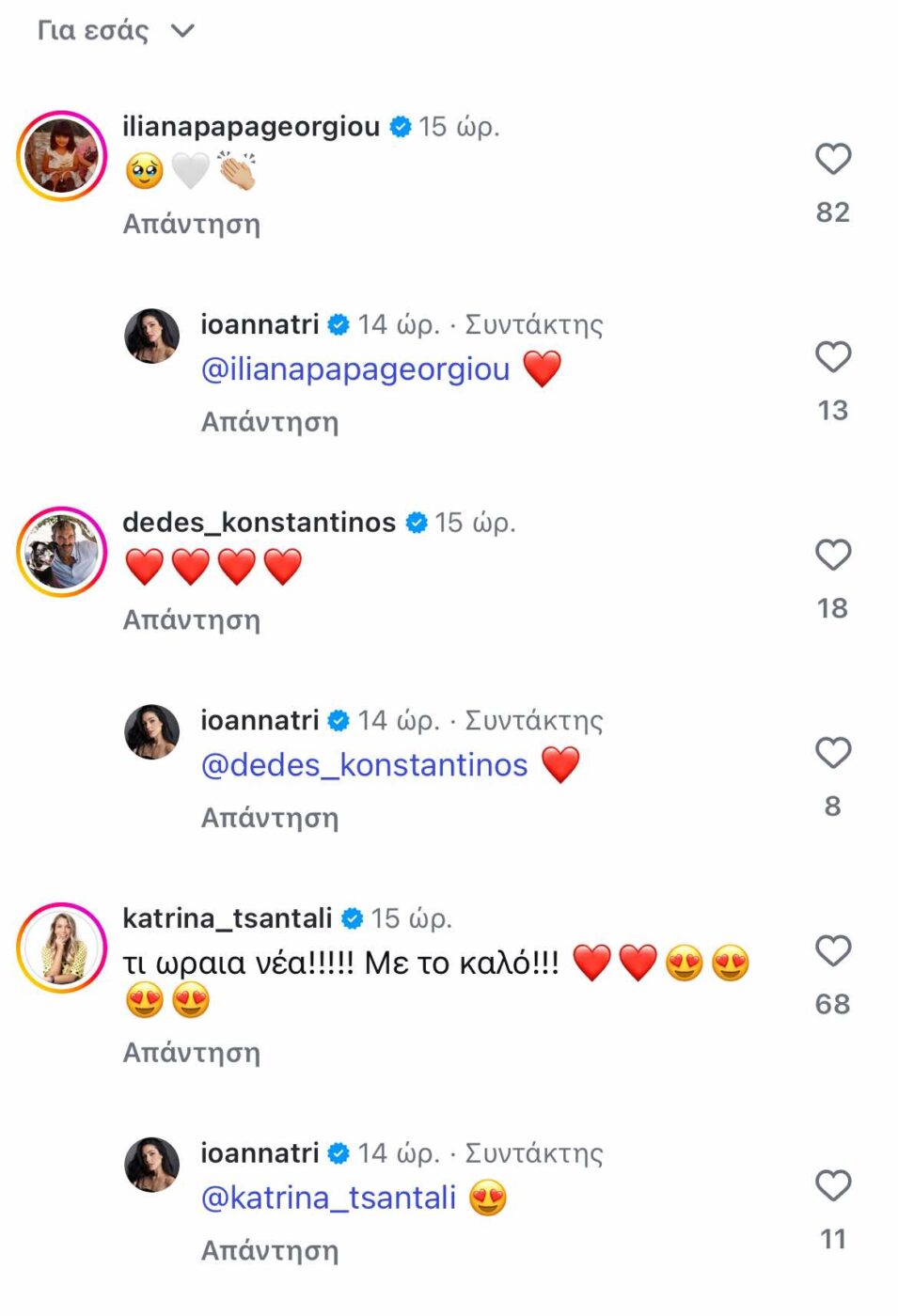Tap the verified badge next to katrina_tsantali
This screenshot has height=1316, width=898.
(353, 918)
